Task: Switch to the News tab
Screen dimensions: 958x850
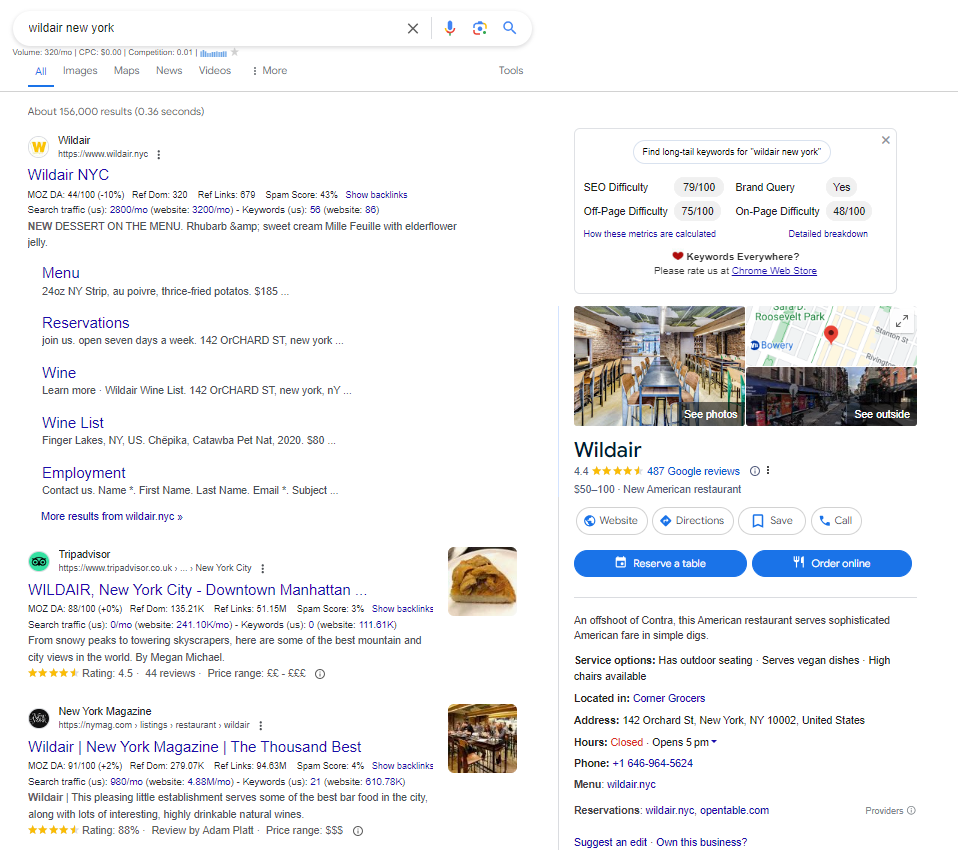Action: [168, 70]
